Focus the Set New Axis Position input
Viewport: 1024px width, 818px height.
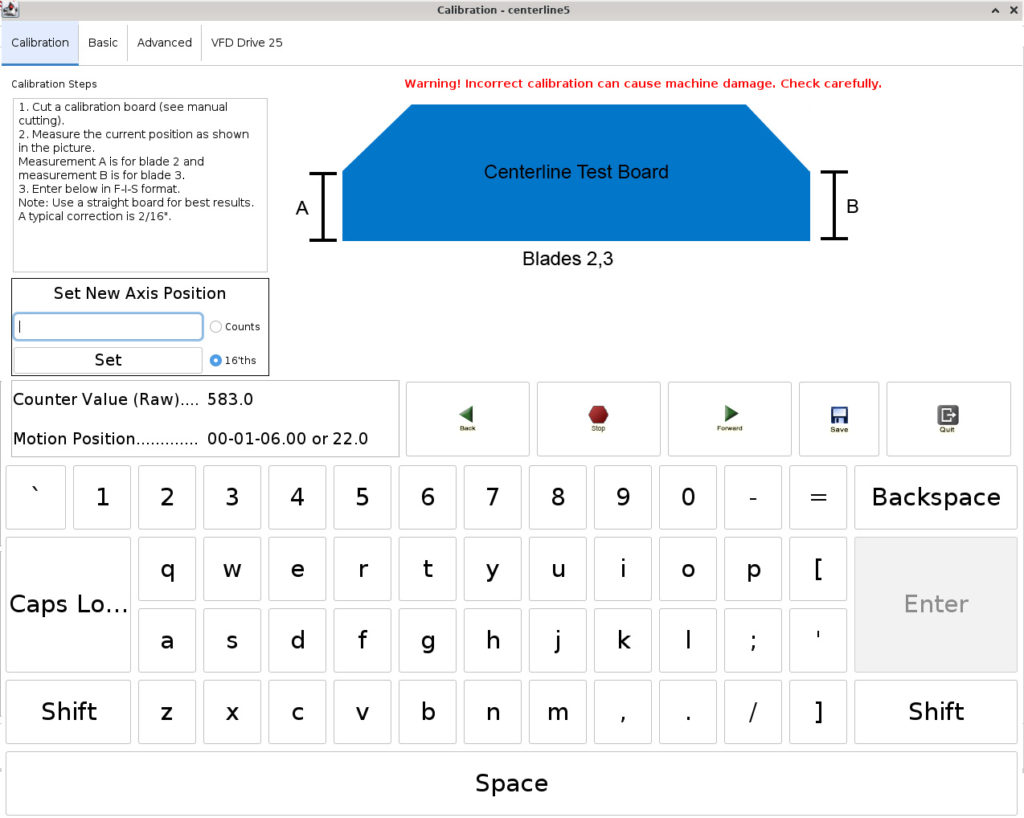click(x=108, y=326)
